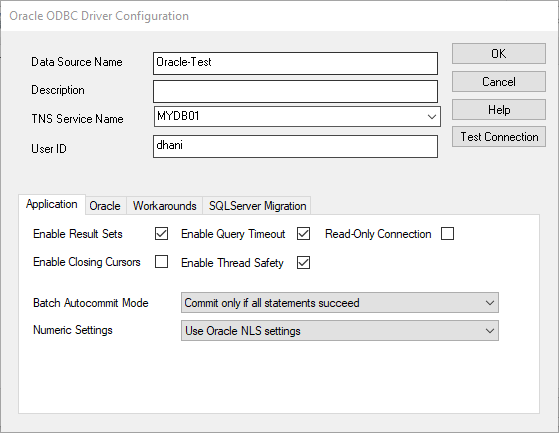Switch to the Oracle tab

pyautogui.click(x=105, y=206)
